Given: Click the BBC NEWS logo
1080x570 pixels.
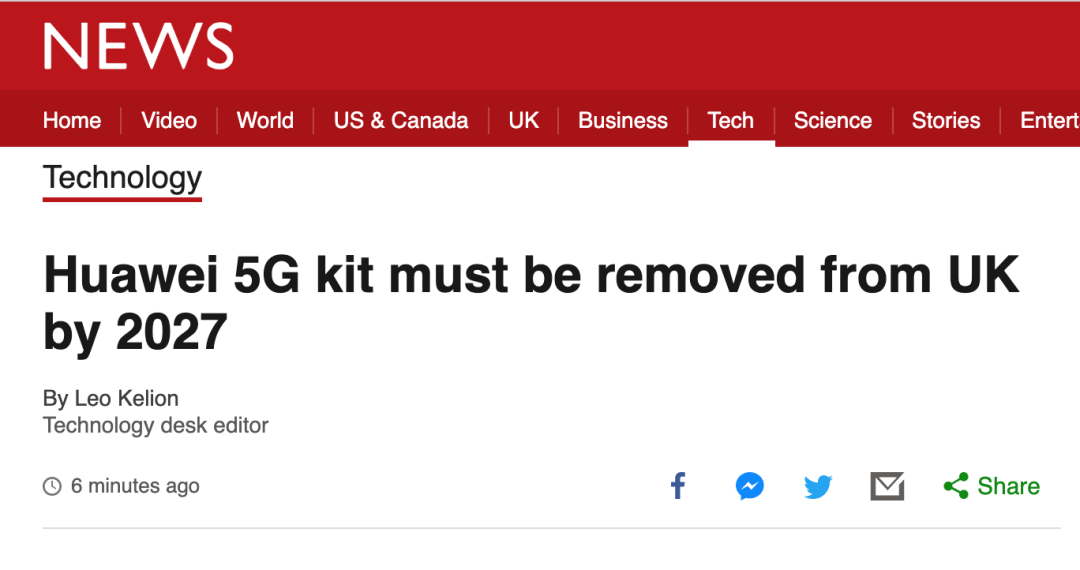Looking at the screenshot, I should 138,47.
